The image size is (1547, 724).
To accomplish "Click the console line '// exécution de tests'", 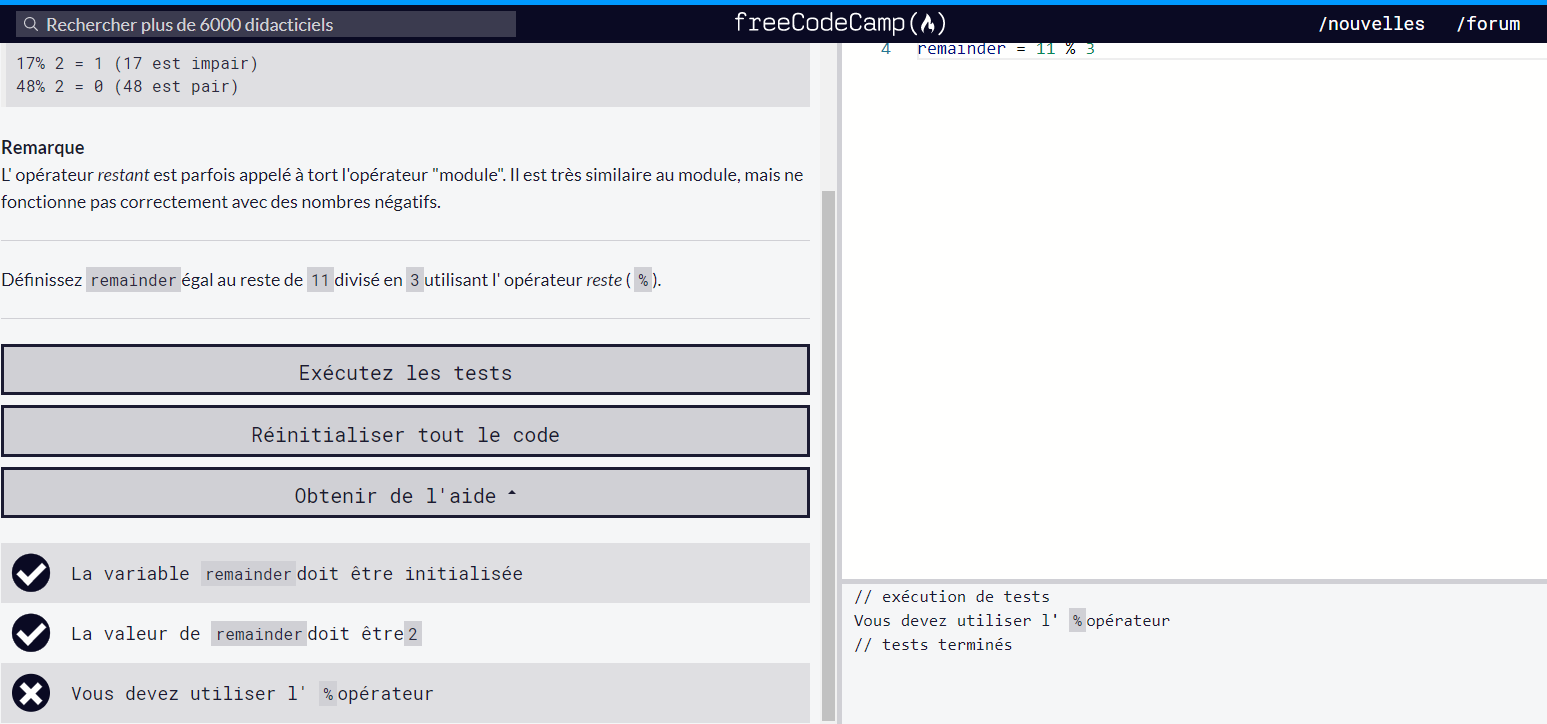I will pos(952,597).
